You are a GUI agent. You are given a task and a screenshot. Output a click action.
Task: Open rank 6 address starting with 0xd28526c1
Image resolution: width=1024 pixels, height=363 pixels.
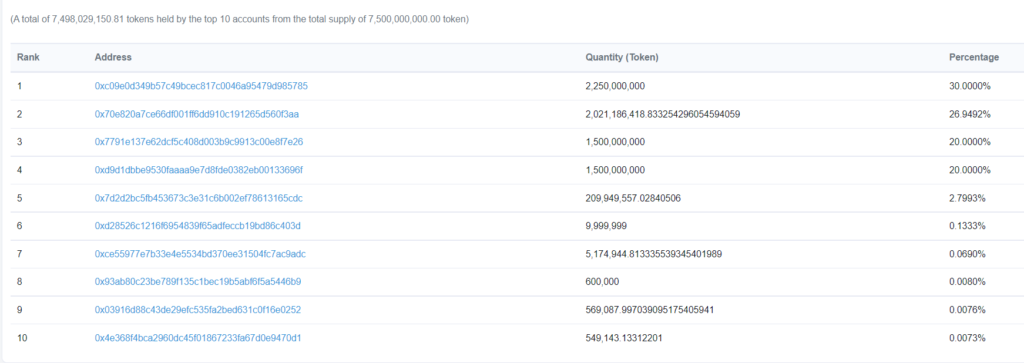pos(197,226)
